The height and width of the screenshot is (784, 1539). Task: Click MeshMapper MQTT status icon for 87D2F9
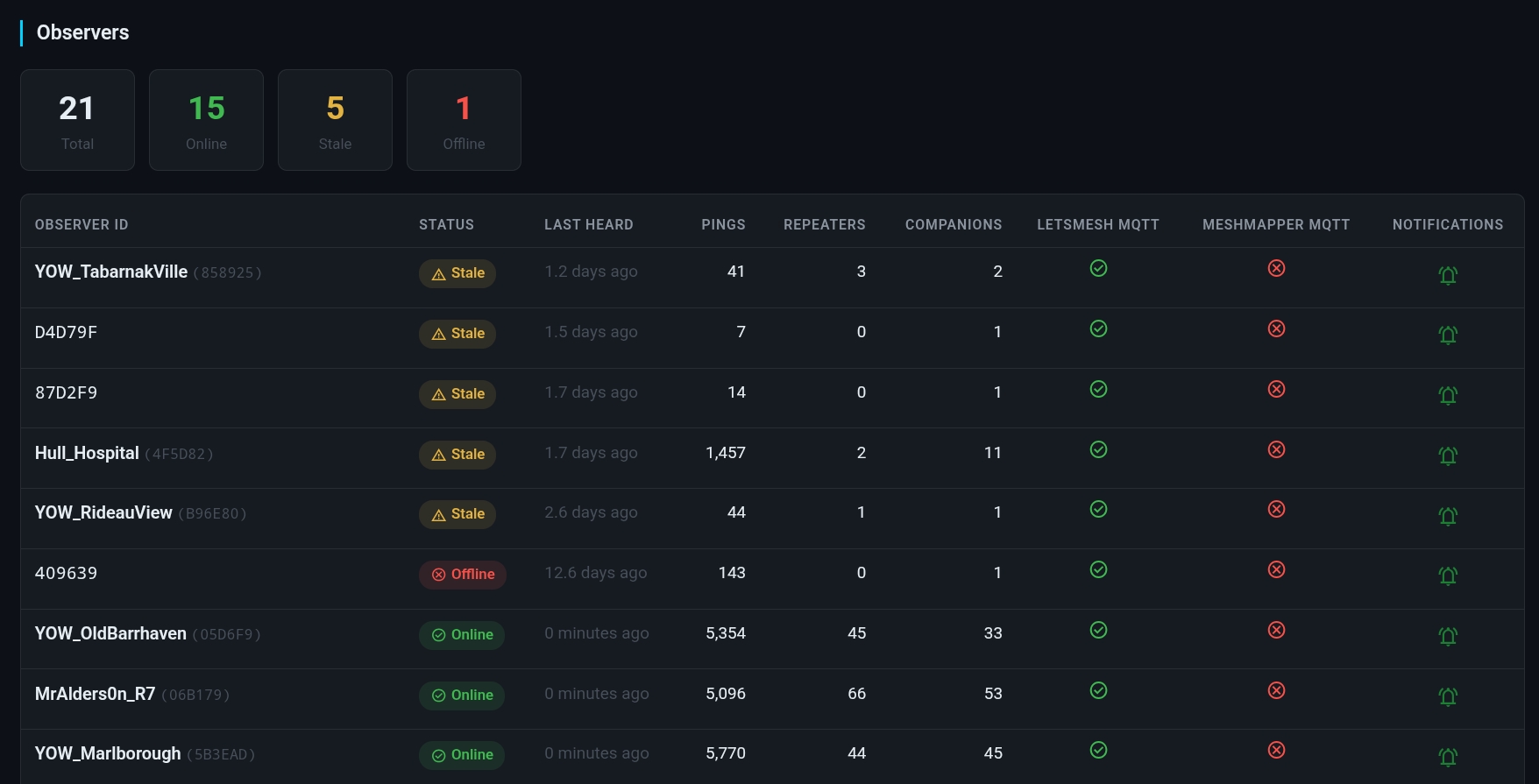click(1276, 389)
